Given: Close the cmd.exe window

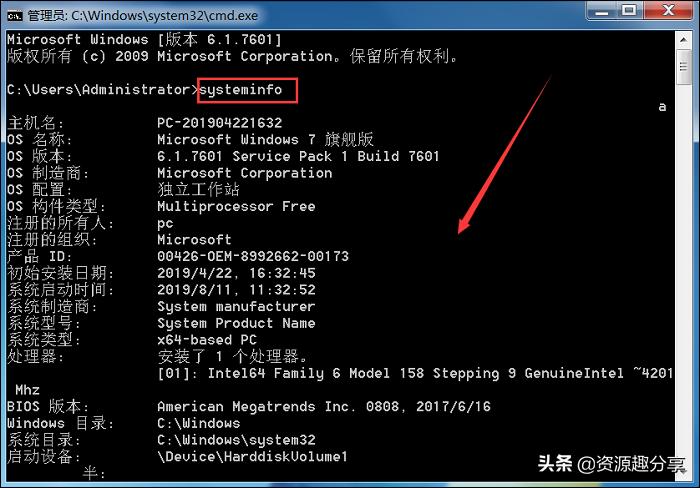Looking at the screenshot, I should click(665, 10).
